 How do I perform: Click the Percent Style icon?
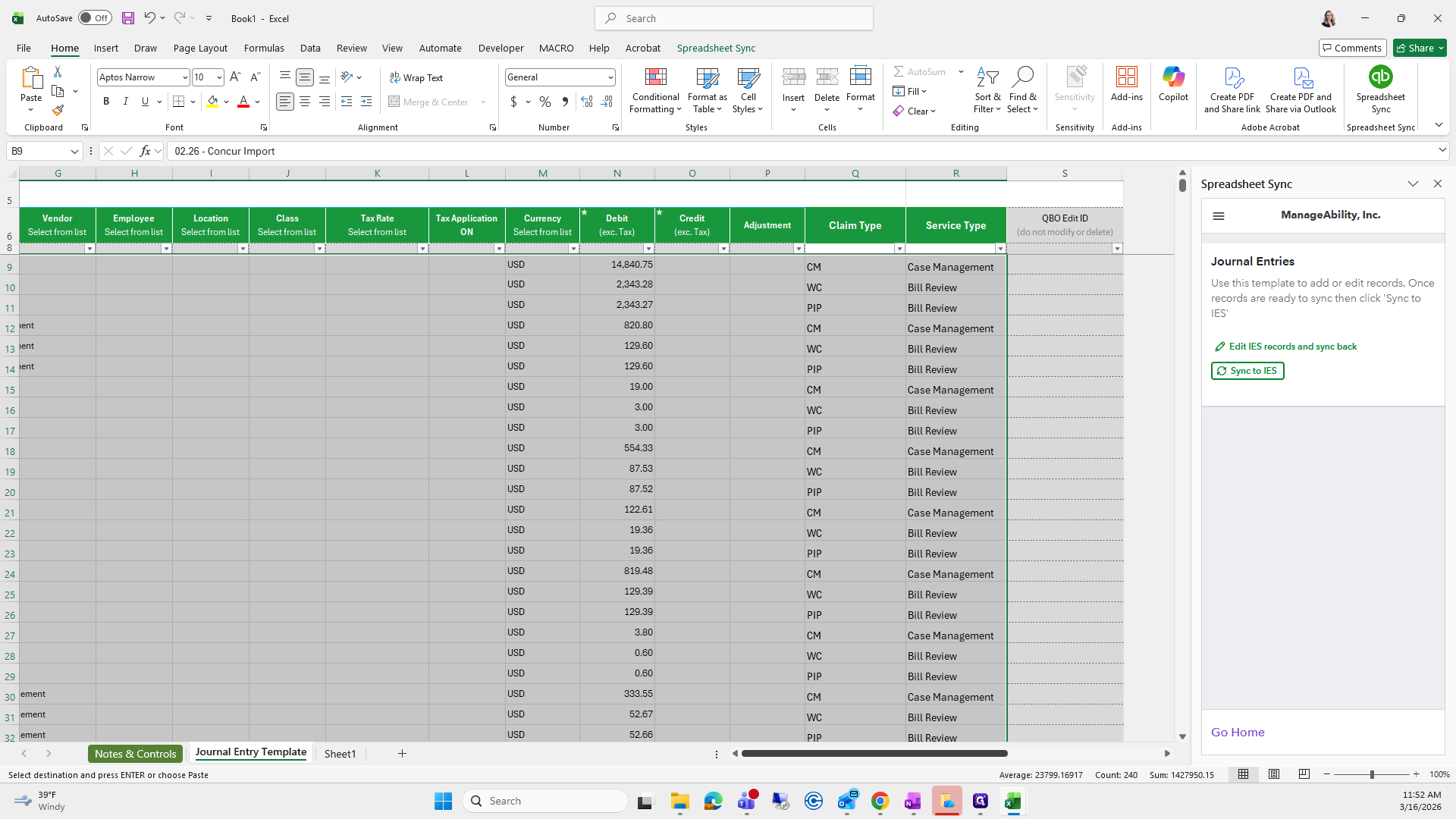tap(544, 102)
